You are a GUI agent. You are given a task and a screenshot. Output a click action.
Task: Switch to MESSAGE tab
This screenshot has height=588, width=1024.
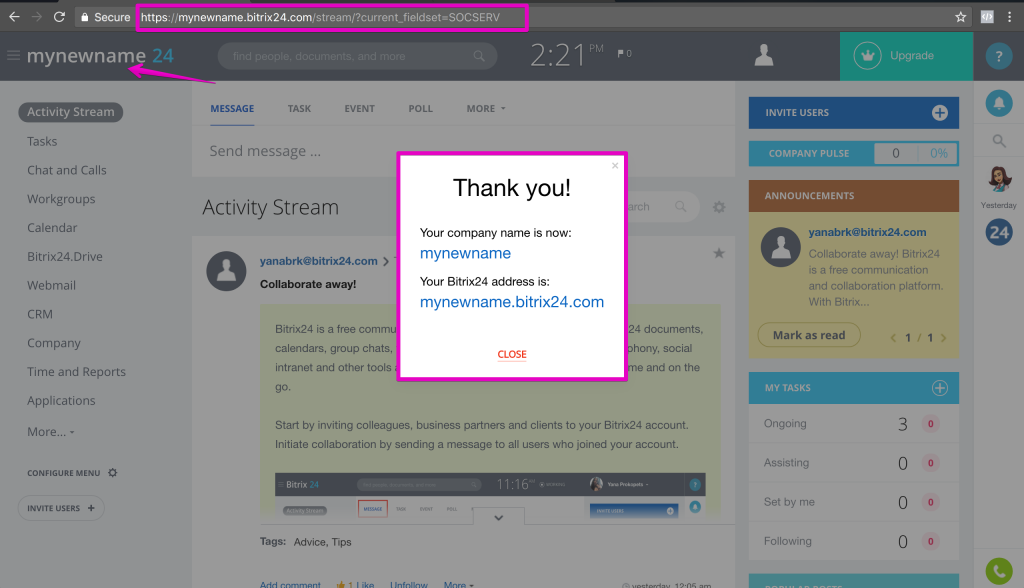pos(232,108)
